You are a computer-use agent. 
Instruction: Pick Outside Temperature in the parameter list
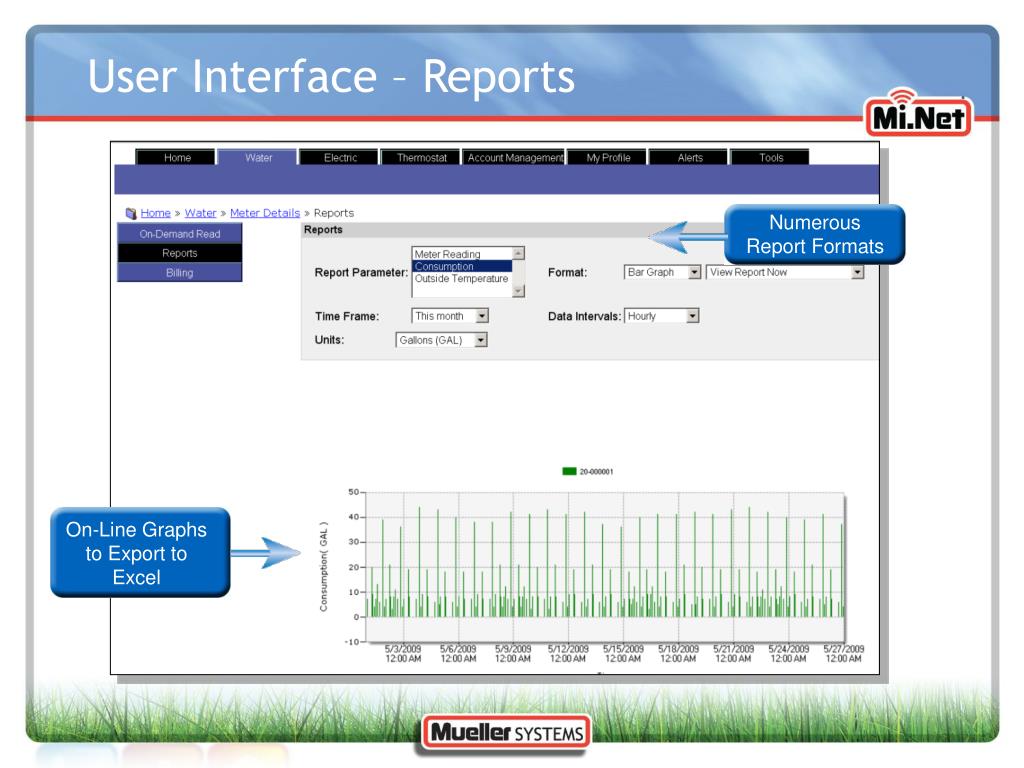[462, 279]
